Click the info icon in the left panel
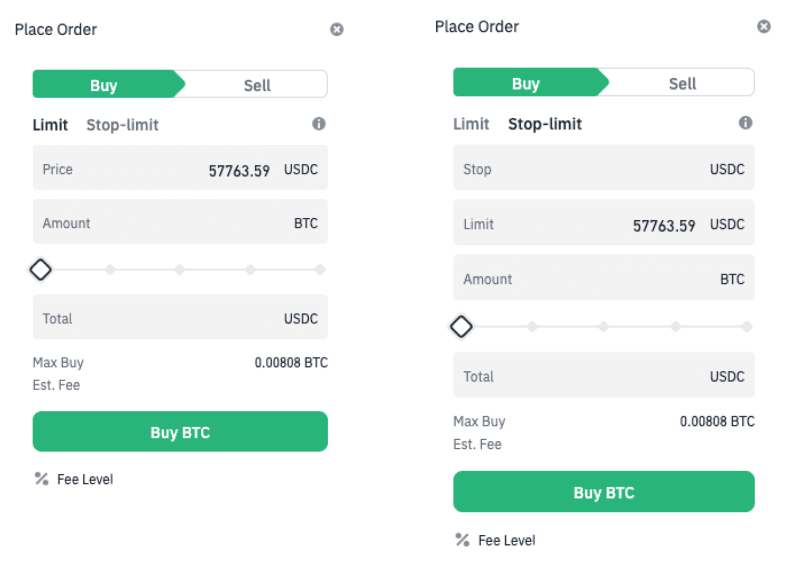This screenshot has width=794, height=565. [x=319, y=124]
